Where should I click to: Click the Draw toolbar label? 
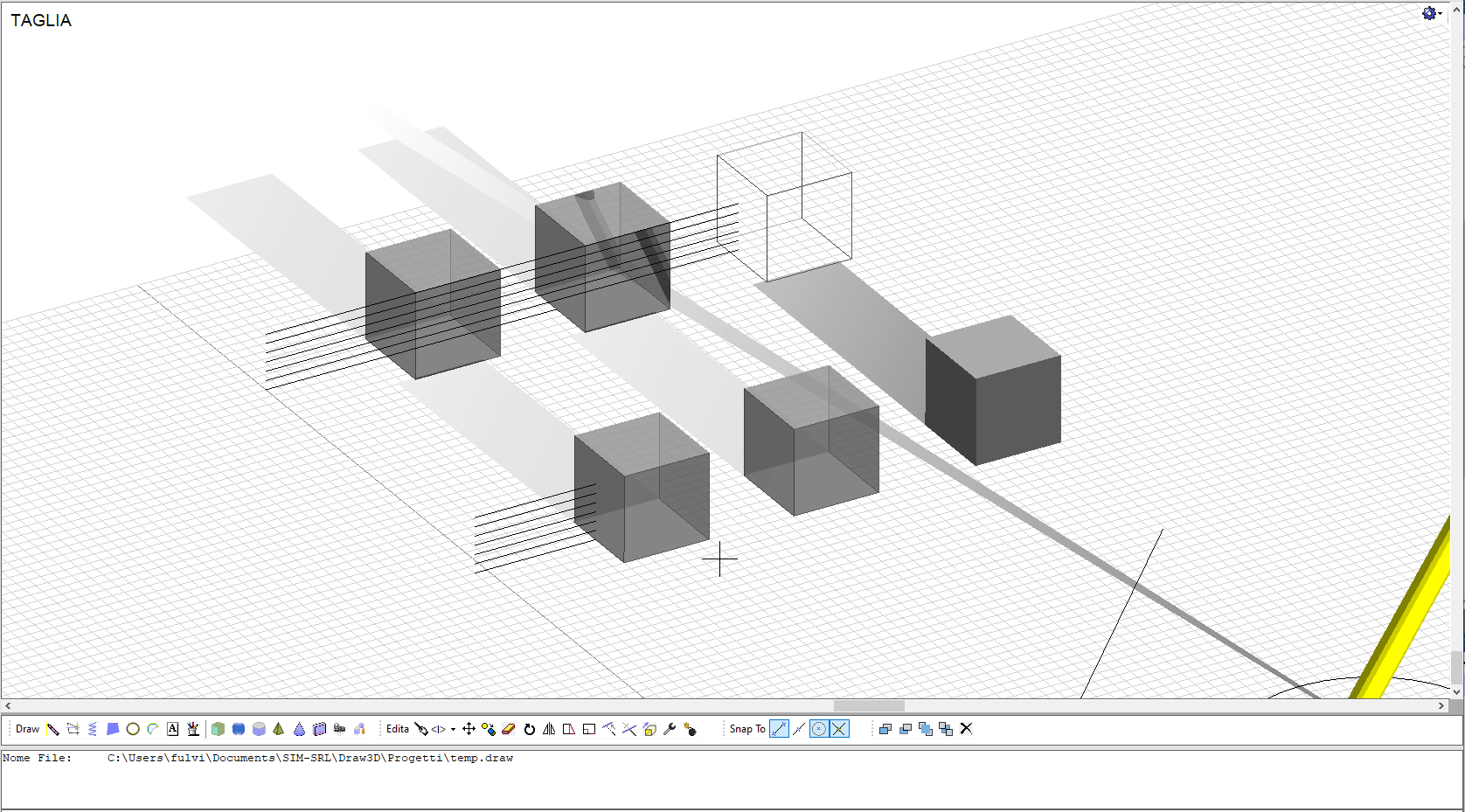(x=27, y=729)
